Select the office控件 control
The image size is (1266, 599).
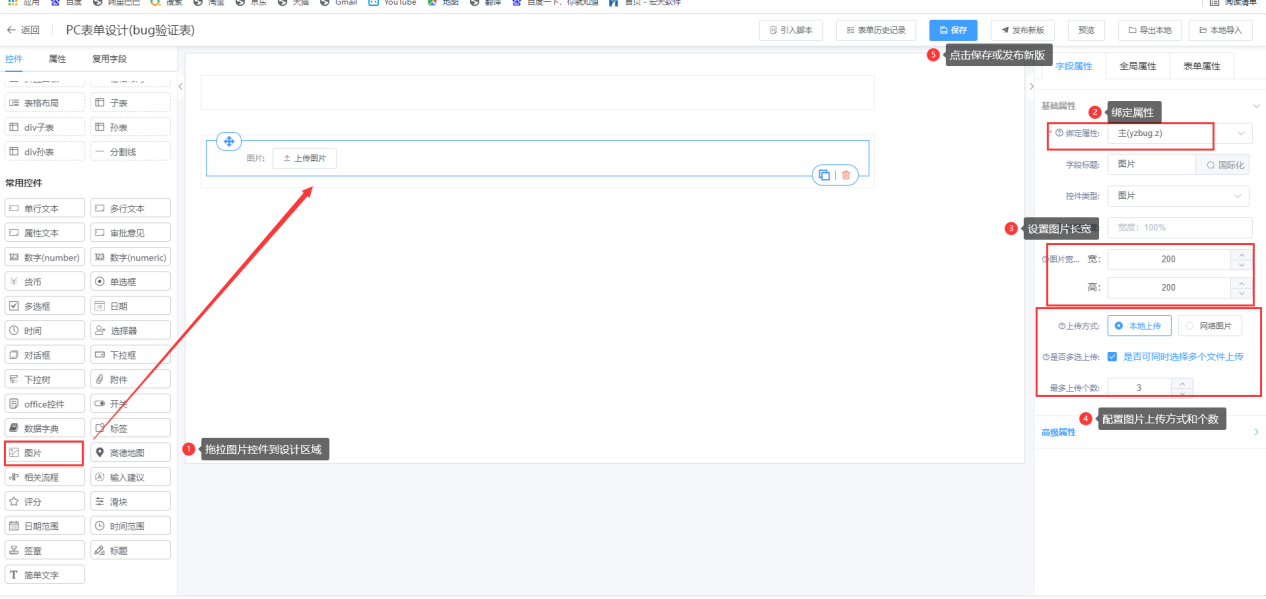pos(44,404)
